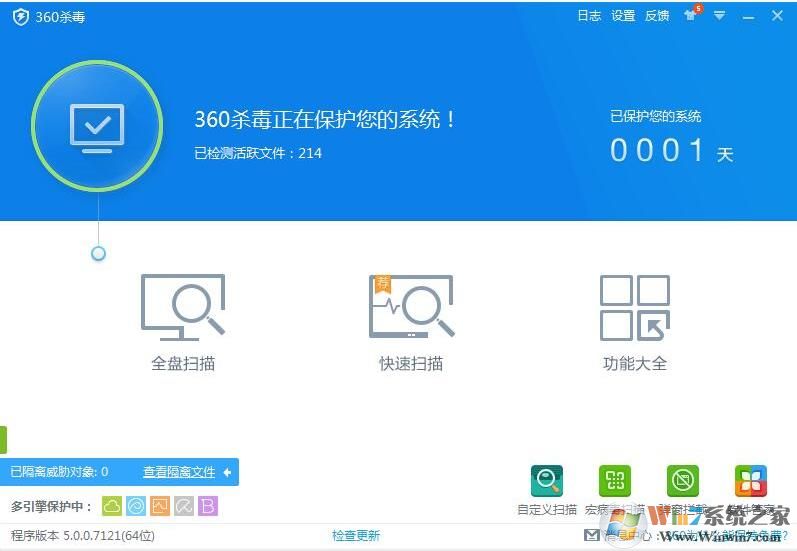Click the blue spiral engine icon
Viewport: 797px width, 551px height.
(136, 506)
